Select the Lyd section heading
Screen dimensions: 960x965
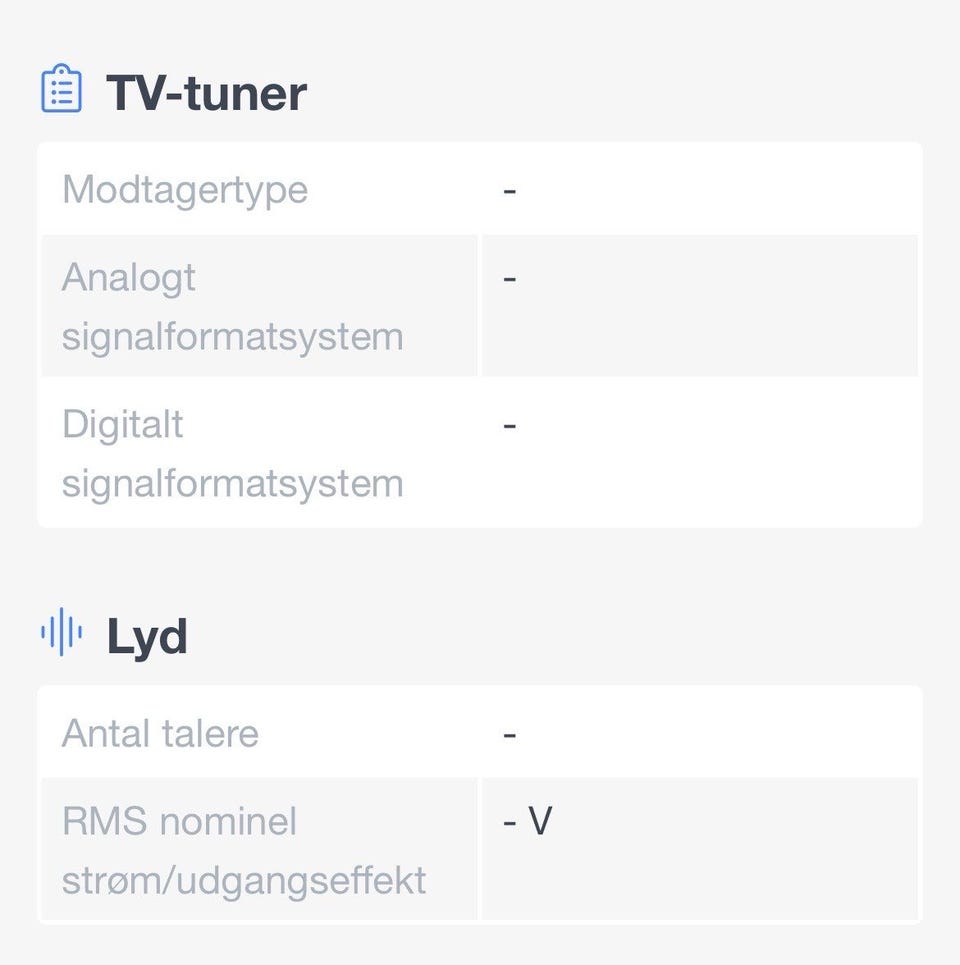pos(147,636)
